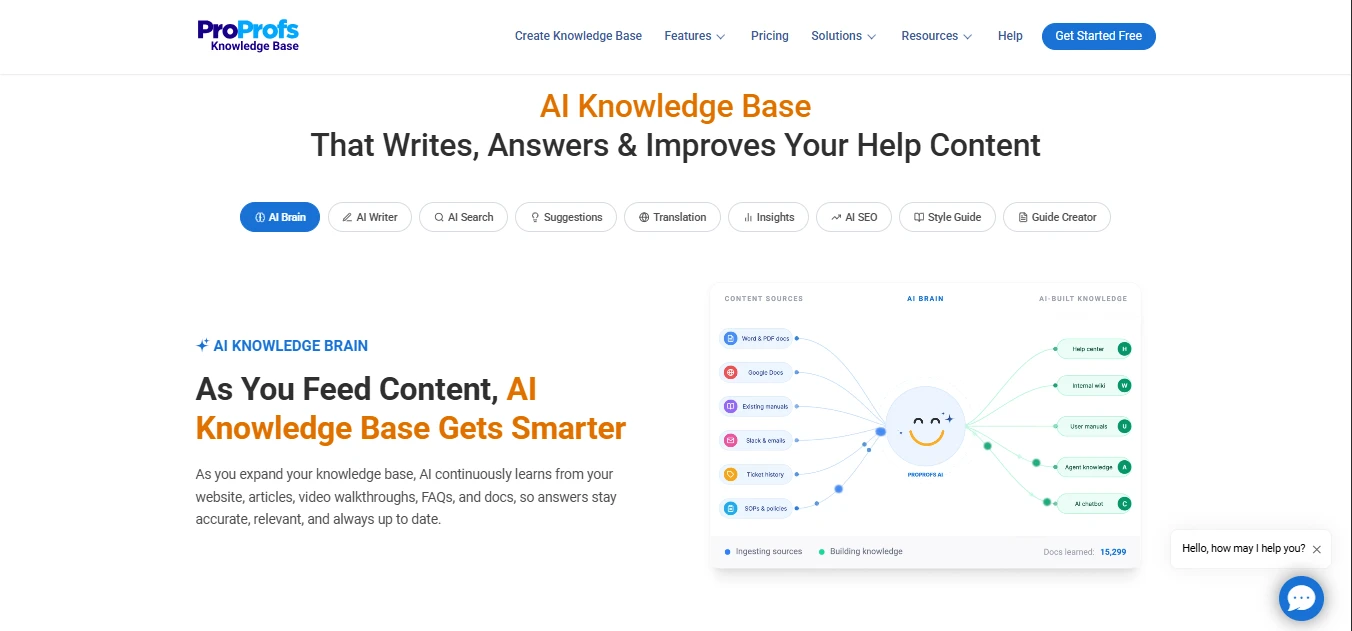Click the Get Started Free button
This screenshot has width=1352, height=631.
[1098, 36]
